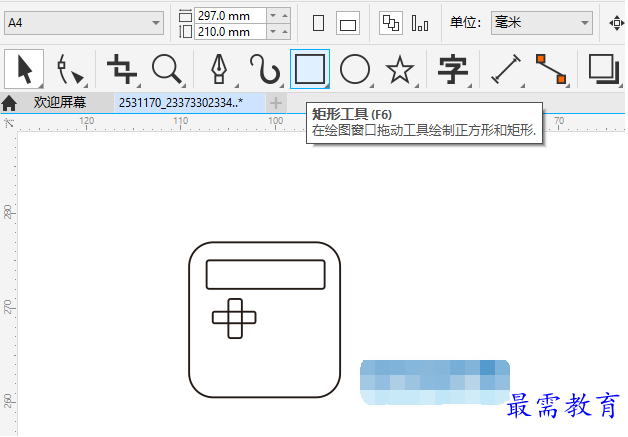Select the Zoom magnifier tool
Image resolution: width=628 pixels, height=437 pixels.
pos(167,69)
